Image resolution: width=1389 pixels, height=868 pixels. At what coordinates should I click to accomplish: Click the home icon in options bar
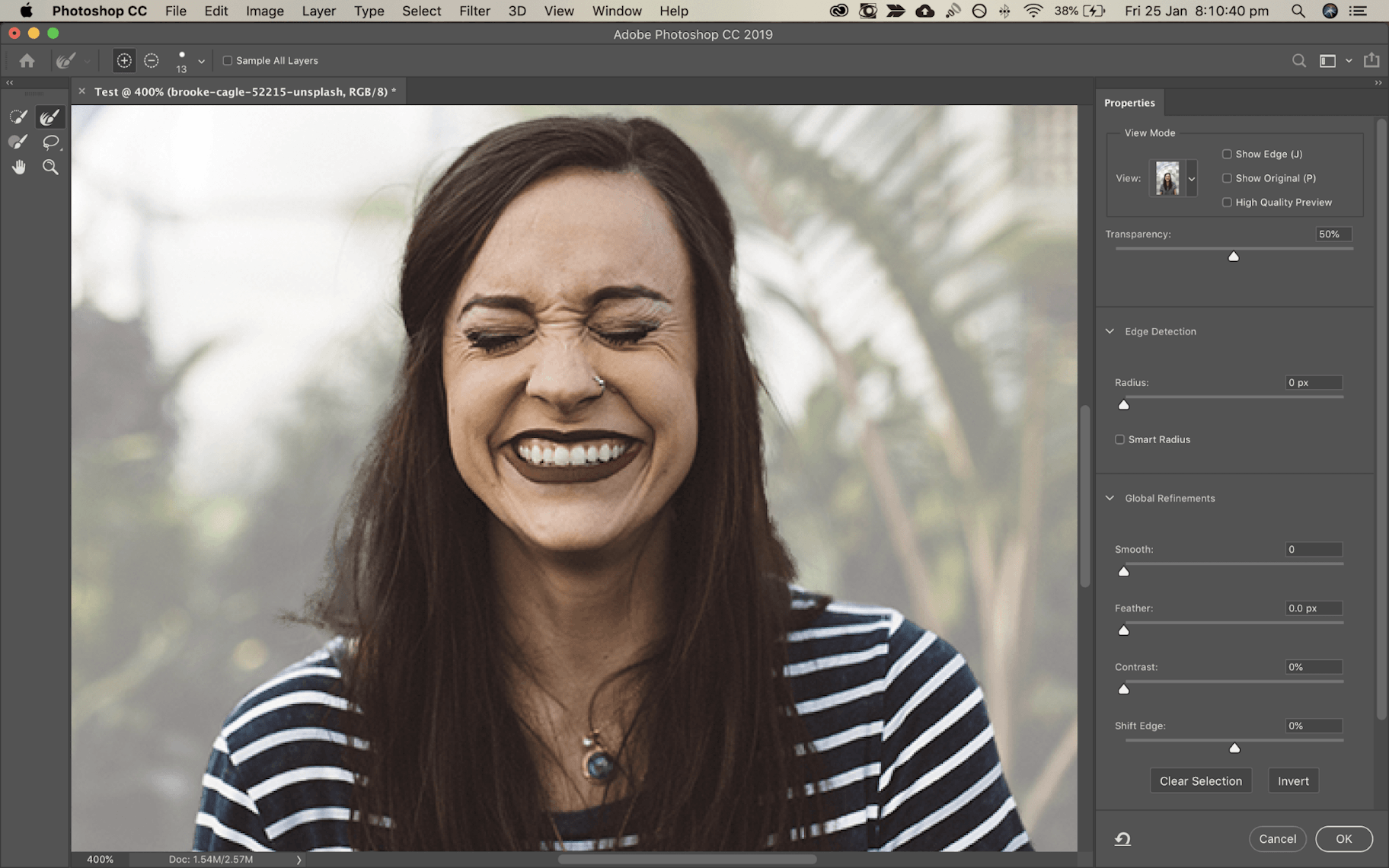(27, 61)
